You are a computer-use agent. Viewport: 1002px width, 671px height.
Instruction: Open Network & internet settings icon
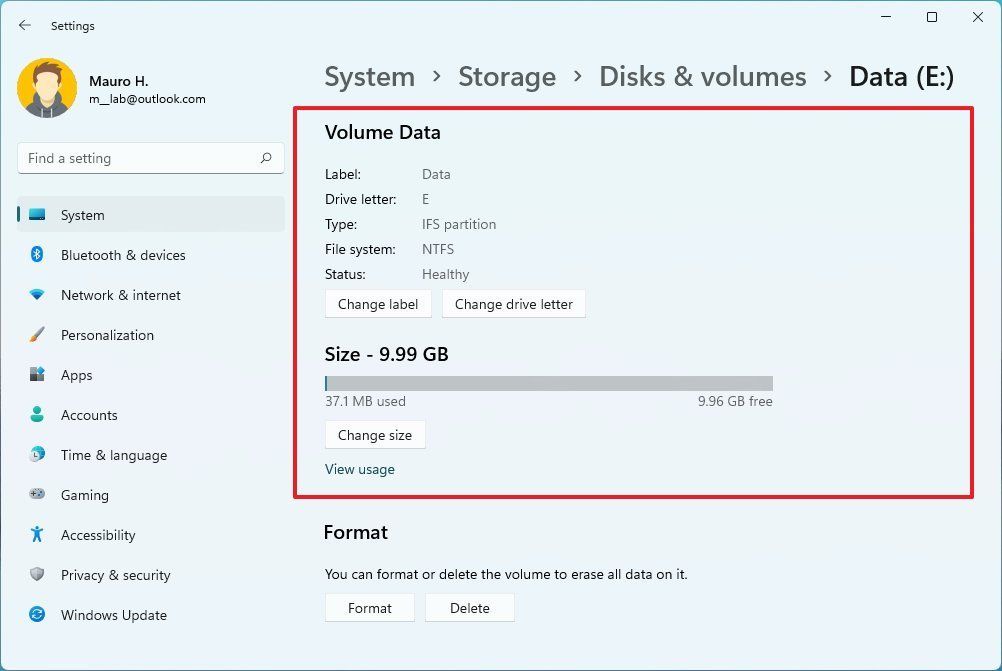(x=37, y=295)
